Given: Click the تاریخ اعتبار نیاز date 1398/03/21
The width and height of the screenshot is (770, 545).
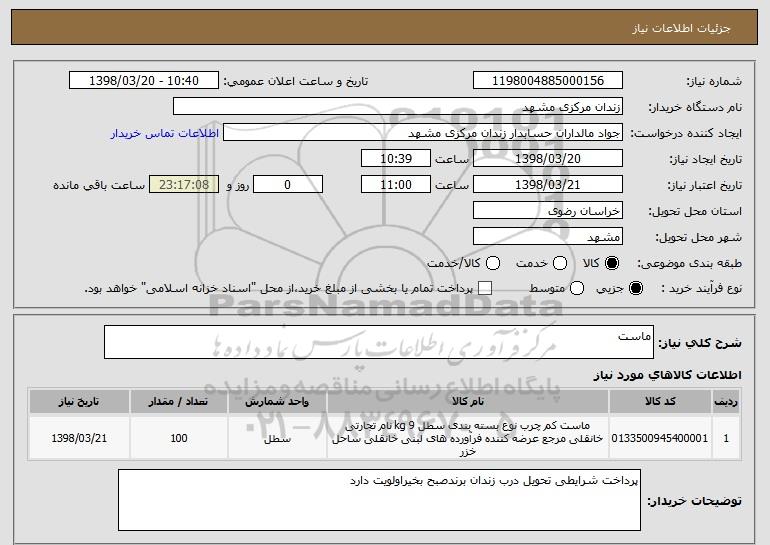Looking at the screenshot, I should (x=548, y=185).
